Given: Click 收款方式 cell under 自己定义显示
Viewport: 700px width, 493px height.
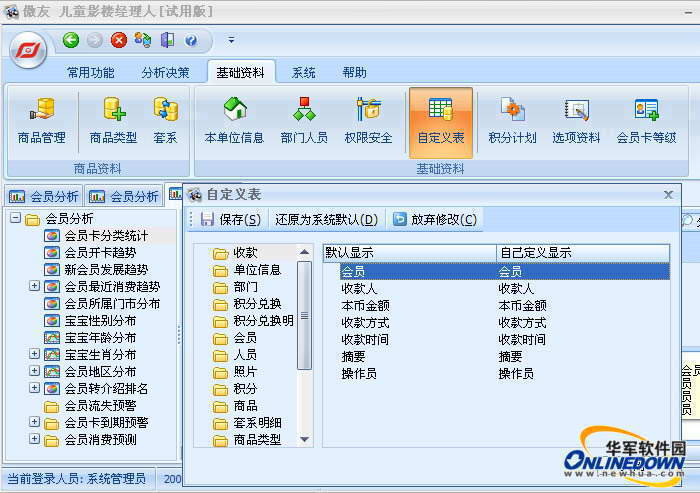Looking at the screenshot, I should (522, 322).
